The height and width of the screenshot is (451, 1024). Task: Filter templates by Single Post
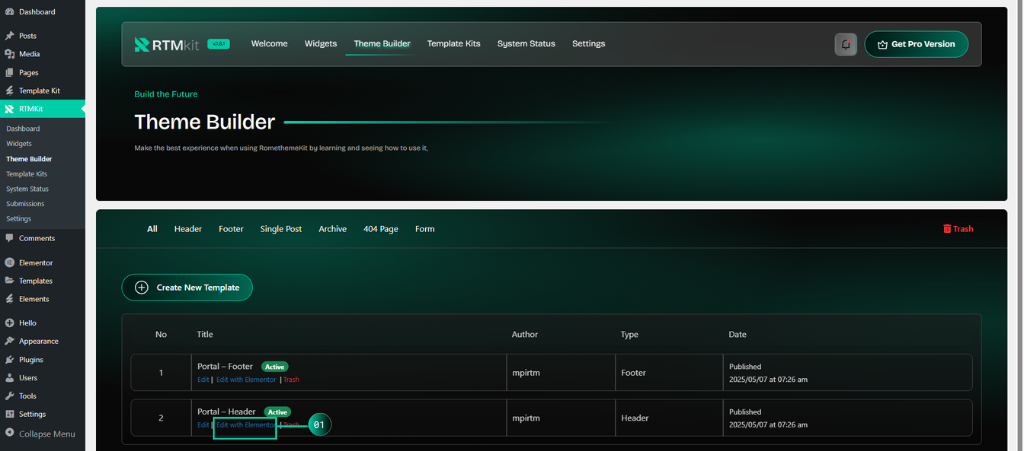tap(281, 229)
